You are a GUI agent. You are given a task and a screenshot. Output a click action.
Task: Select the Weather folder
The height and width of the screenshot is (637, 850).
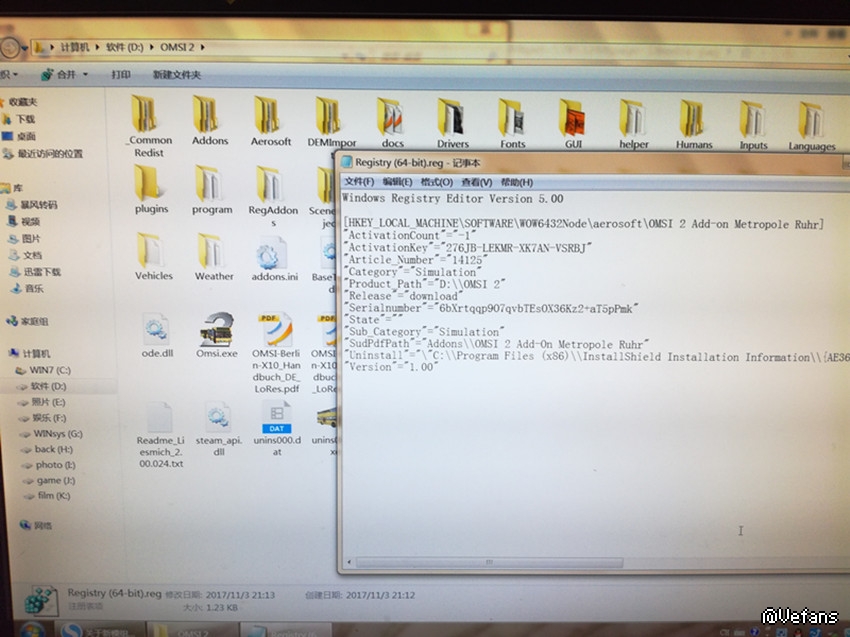click(x=213, y=252)
